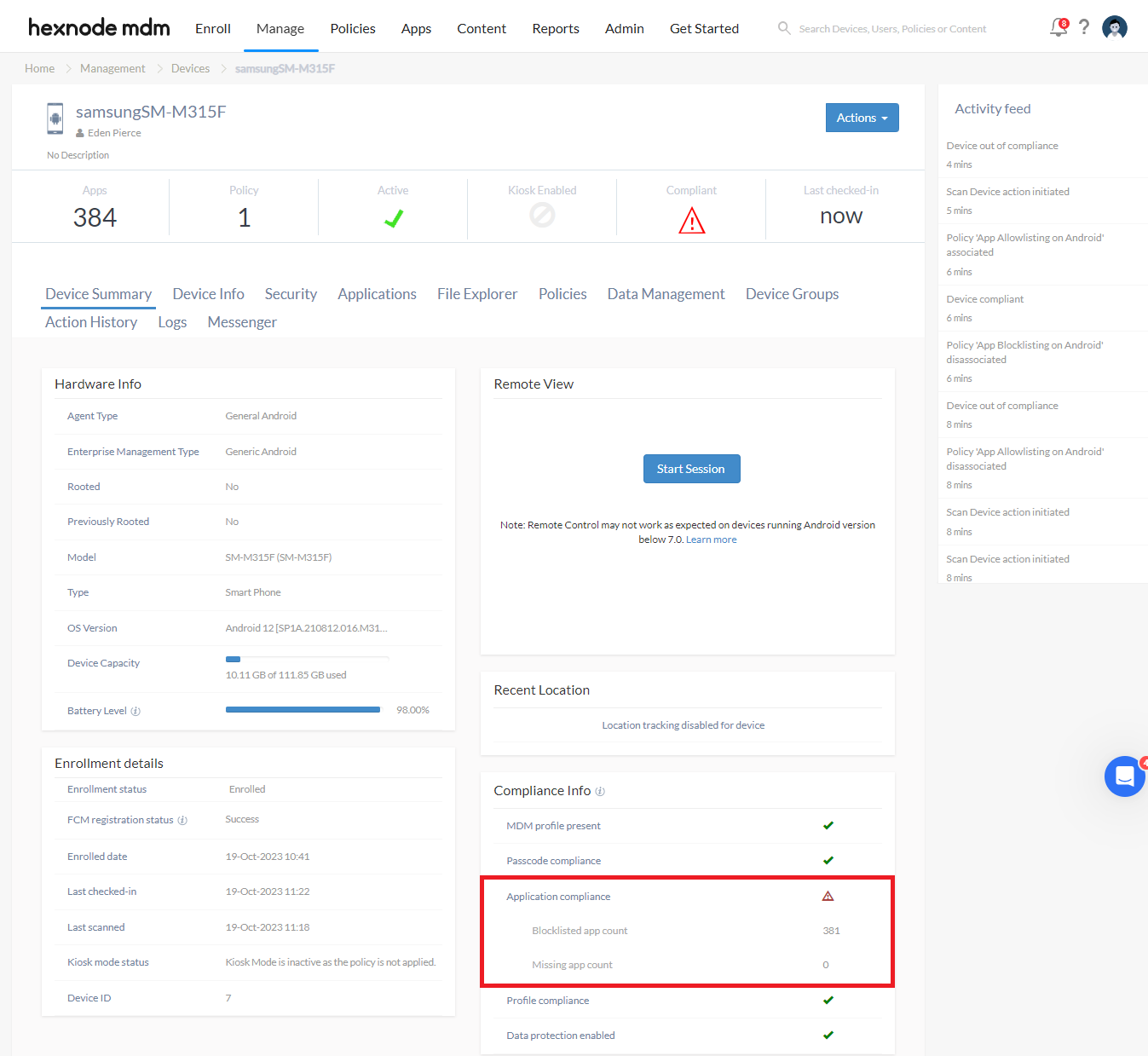This screenshot has width=1148, height=1056.
Task: Click the Passcode compliance checkmark
Action: (x=828, y=860)
